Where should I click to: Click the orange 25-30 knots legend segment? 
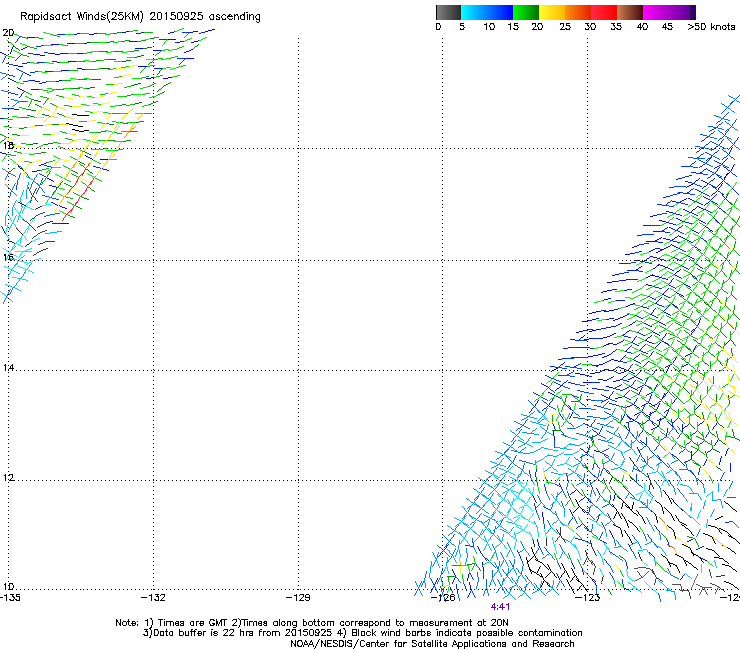578,12
